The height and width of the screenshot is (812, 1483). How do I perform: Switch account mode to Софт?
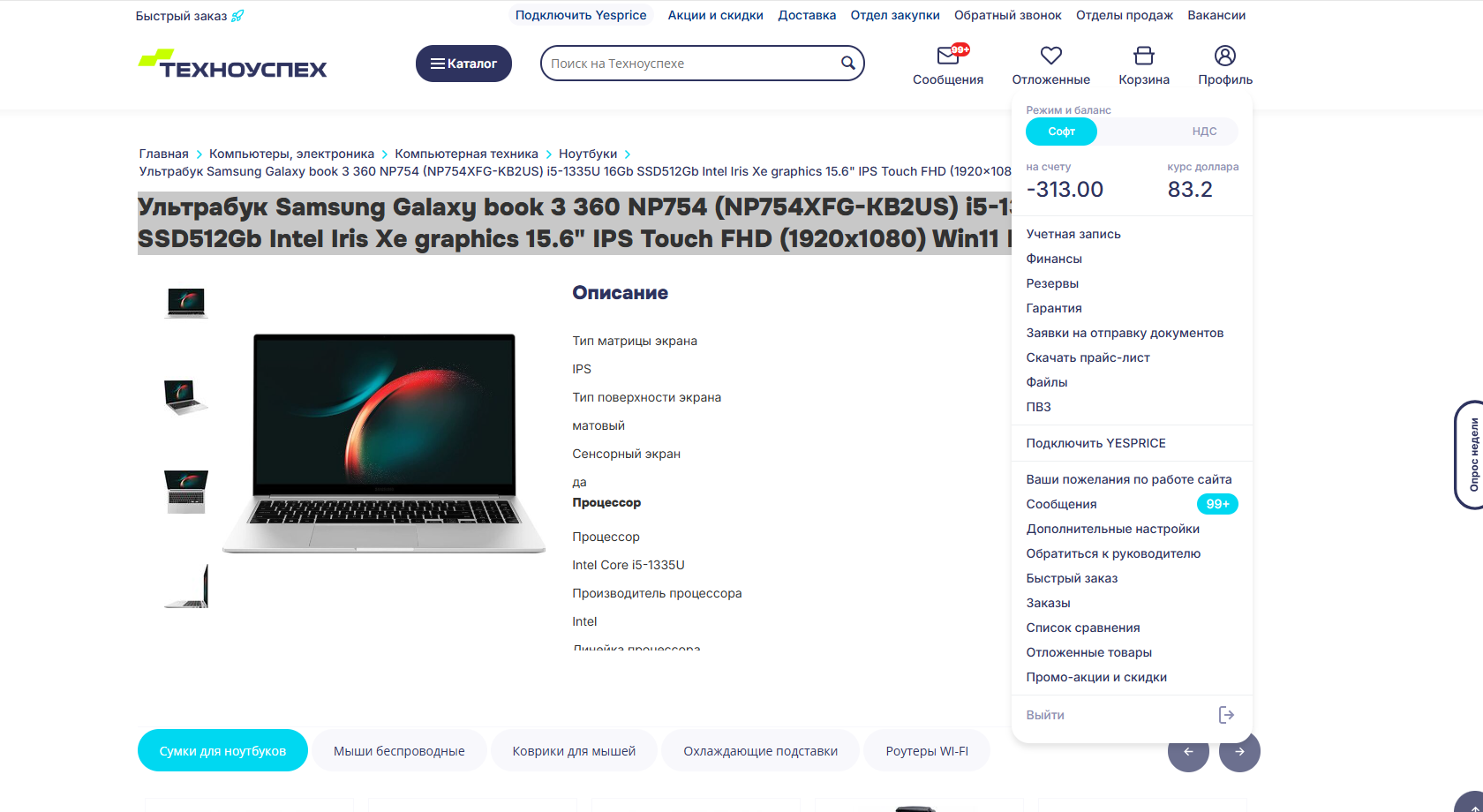click(x=1061, y=132)
